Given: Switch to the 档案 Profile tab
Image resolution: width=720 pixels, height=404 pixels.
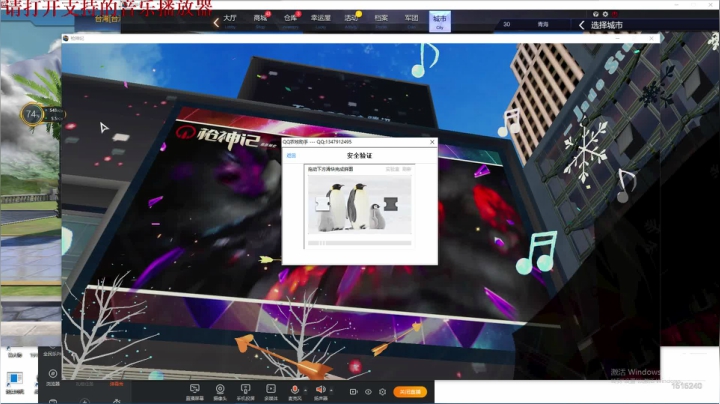Looking at the screenshot, I should [x=381, y=21].
